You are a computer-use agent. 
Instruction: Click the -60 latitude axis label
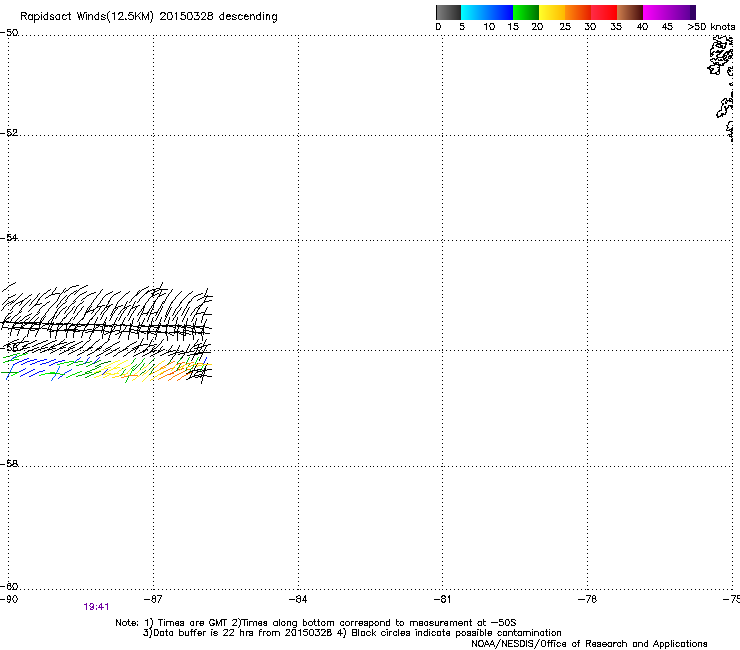point(9,586)
